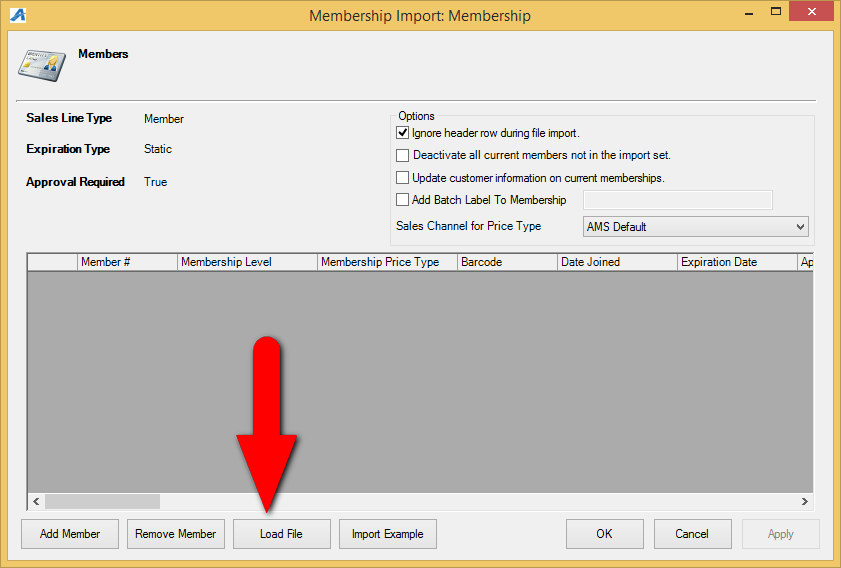
Task: Click the Members membership card icon
Action: pos(42,65)
